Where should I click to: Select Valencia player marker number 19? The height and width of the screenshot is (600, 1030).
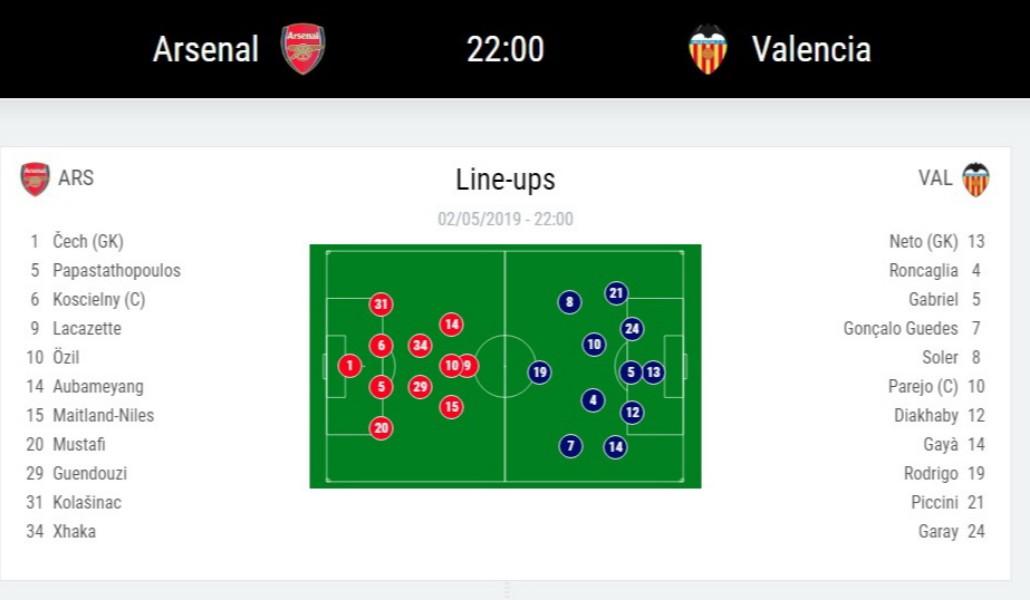[540, 372]
